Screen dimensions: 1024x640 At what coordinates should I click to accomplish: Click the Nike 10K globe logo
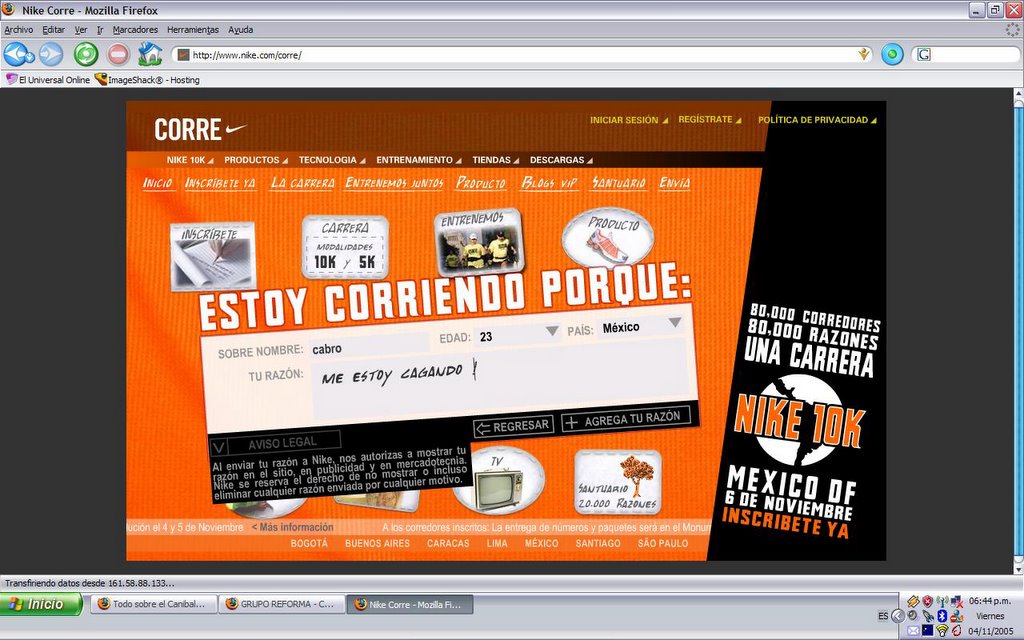pyautogui.click(x=799, y=420)
